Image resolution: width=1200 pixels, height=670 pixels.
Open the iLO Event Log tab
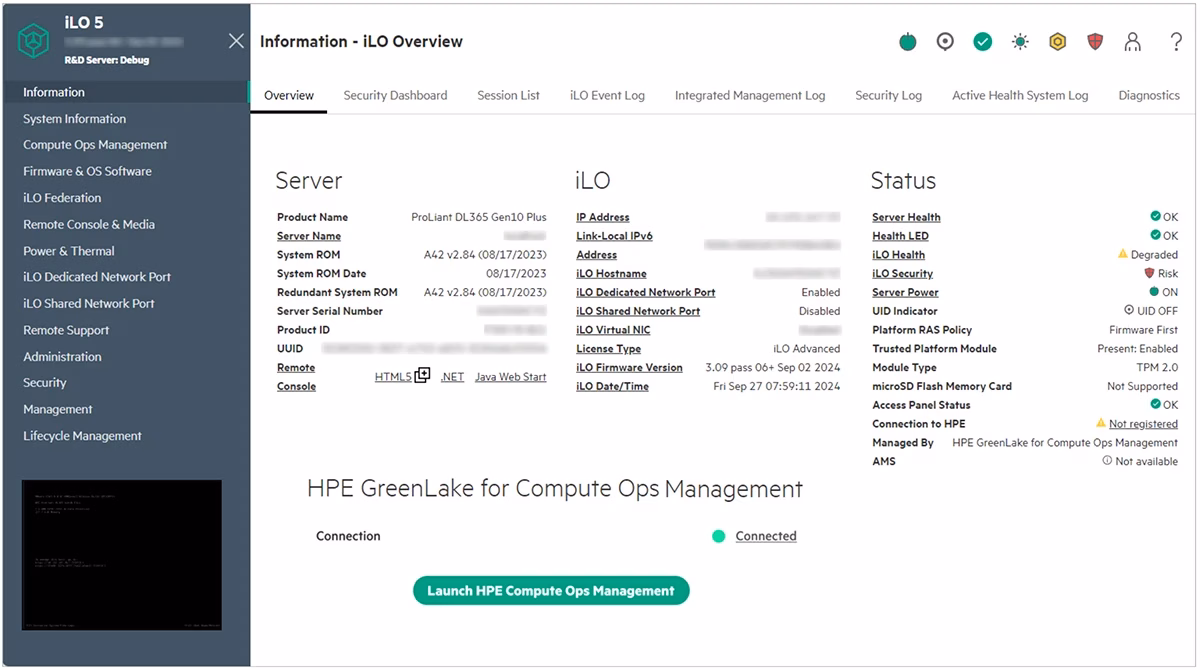coord(607,95)
